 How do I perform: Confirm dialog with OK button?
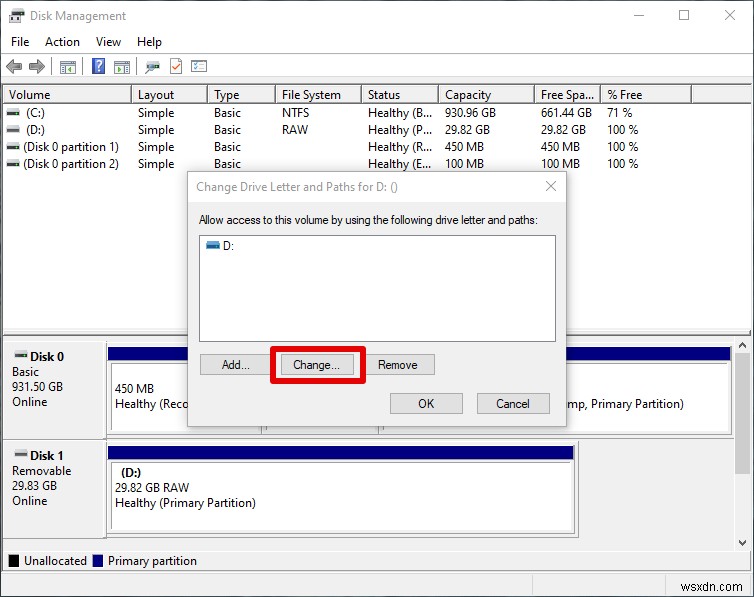[426, 404]
